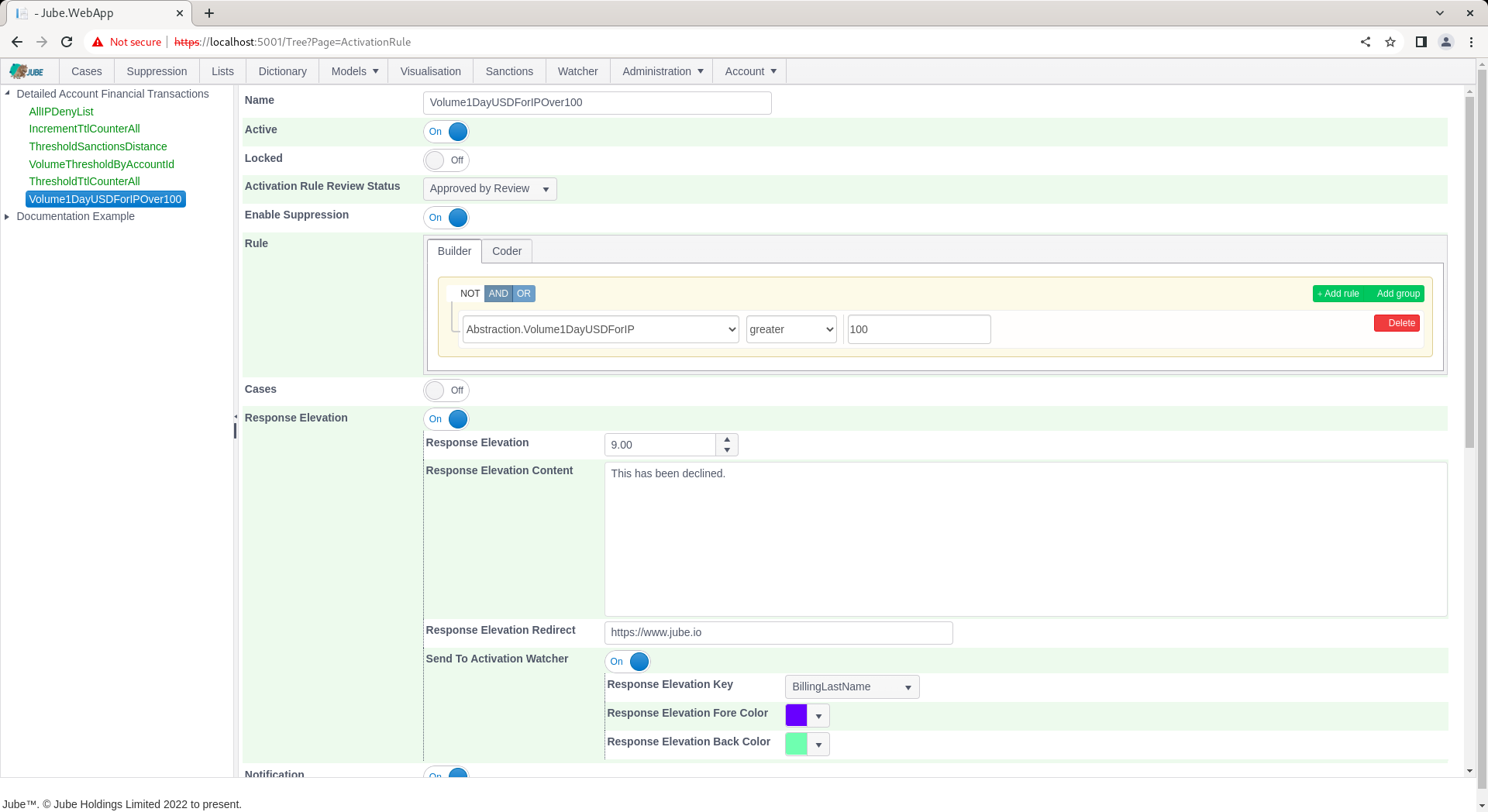The height and width of the screenshot is (812, 1488).
Task: Open the Chrome three-dot menu
Action: click(1471, 42)
